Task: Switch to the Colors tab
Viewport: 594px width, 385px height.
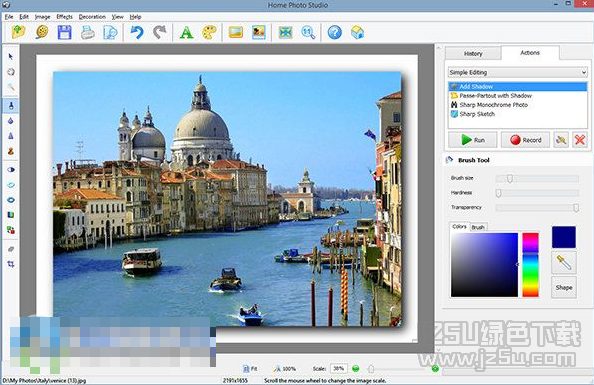Action: point(459,226)
